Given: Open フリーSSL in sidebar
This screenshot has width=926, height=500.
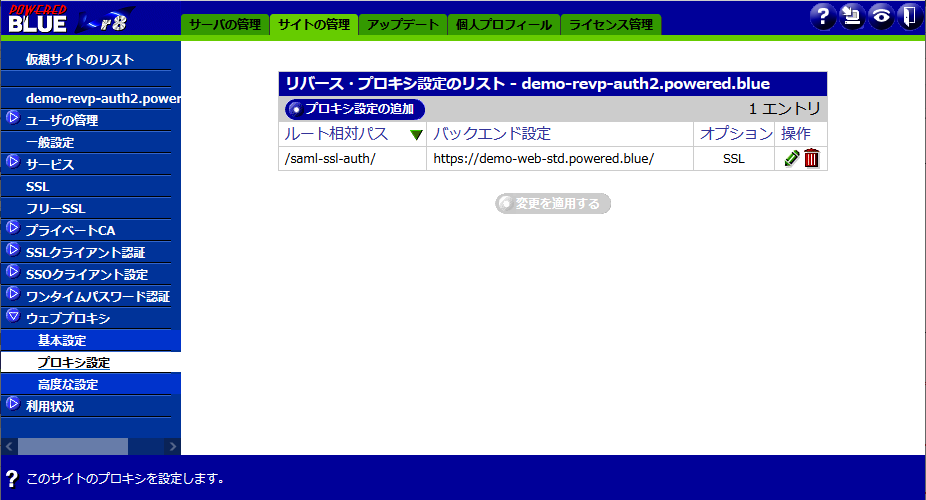Looking at the screenshot, I should (x=56, y=208).
